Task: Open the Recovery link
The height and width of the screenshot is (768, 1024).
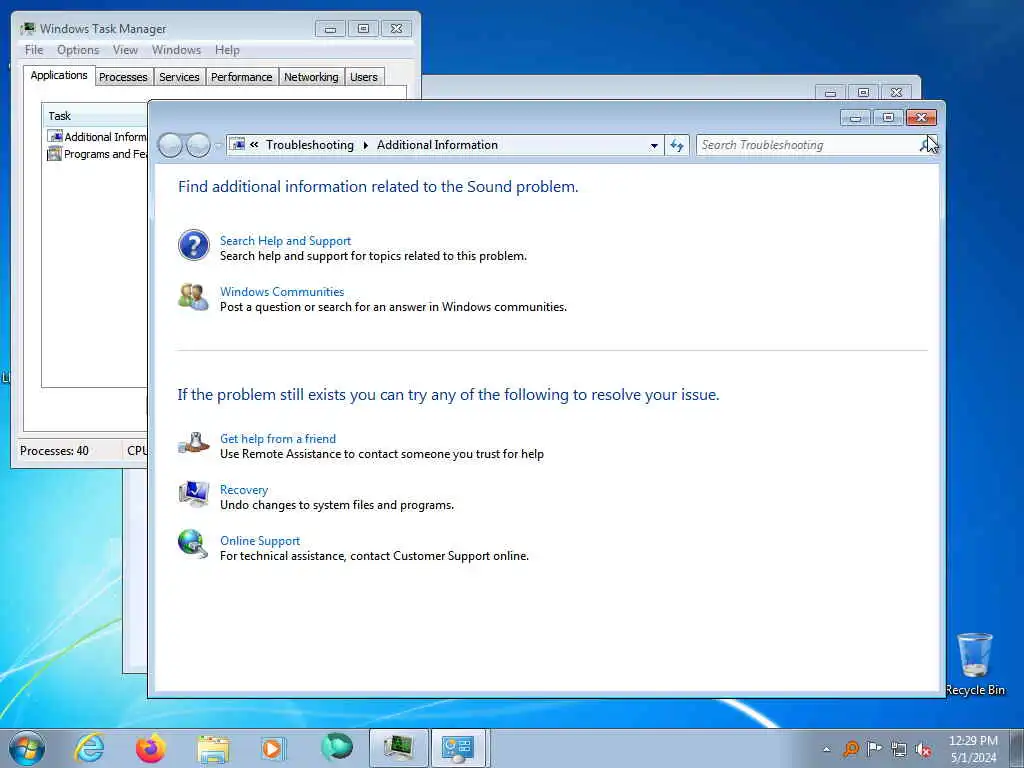Action: (244, 490)
